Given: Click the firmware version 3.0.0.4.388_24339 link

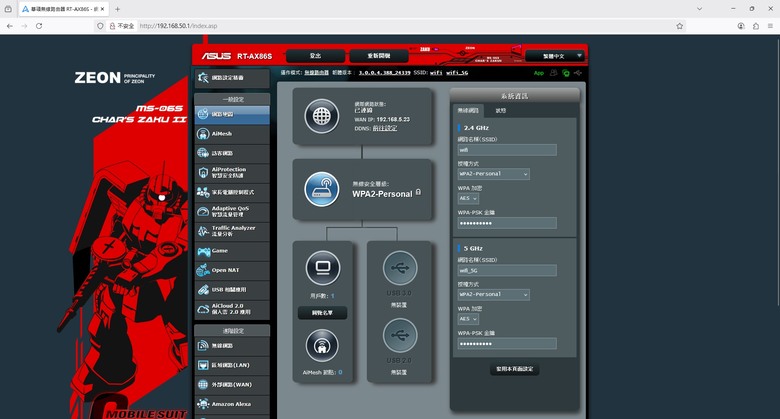Looking at the screenshot, I should 385,73.
